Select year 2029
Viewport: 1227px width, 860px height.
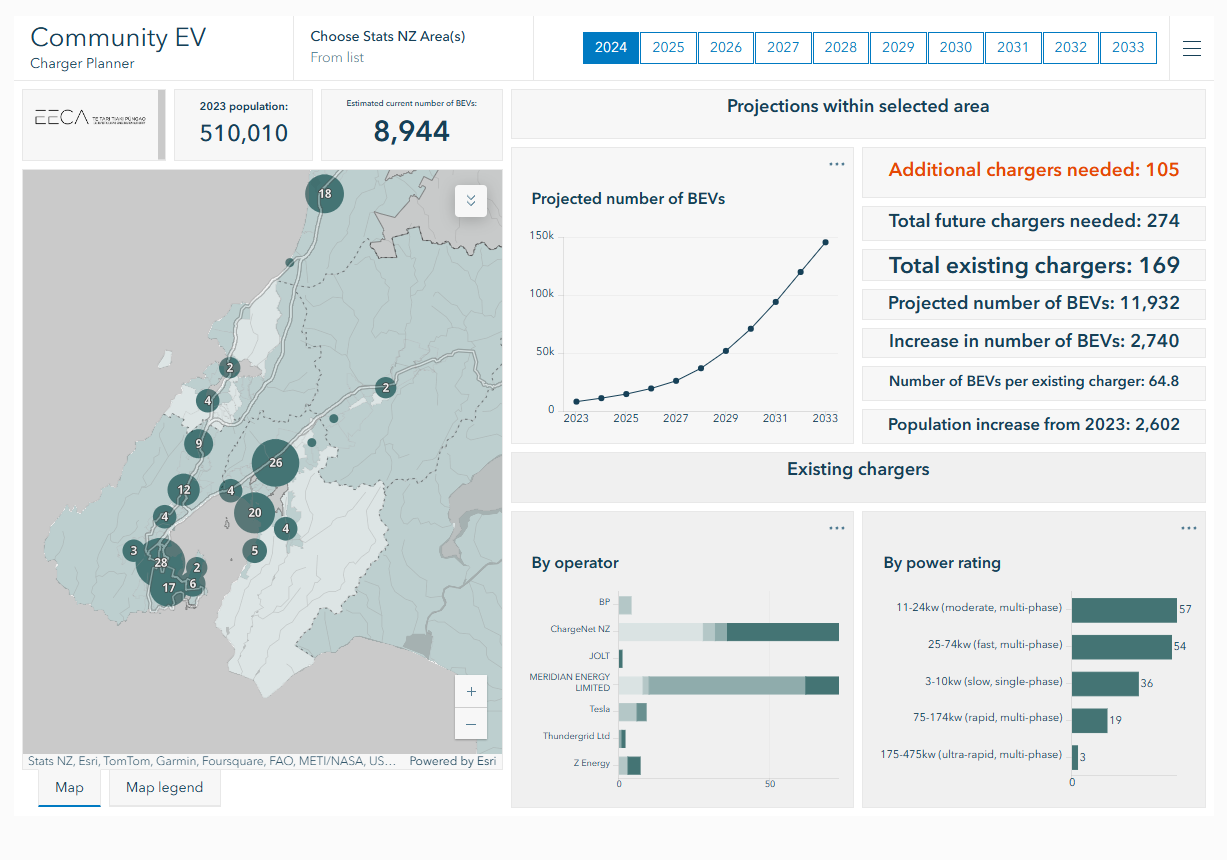coord(898,48)
